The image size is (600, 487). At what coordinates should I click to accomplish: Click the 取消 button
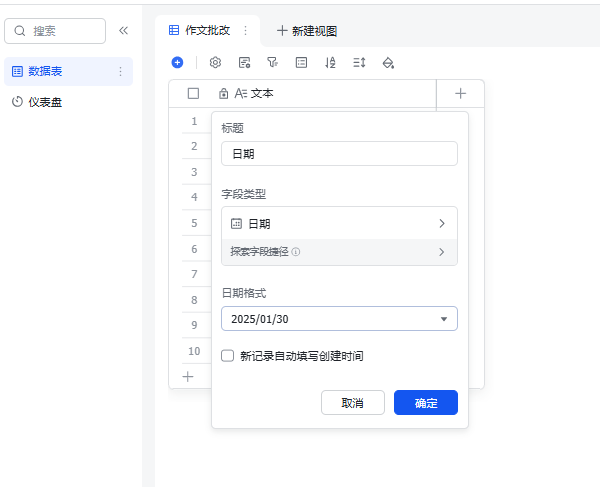click(x=353, y=402)
